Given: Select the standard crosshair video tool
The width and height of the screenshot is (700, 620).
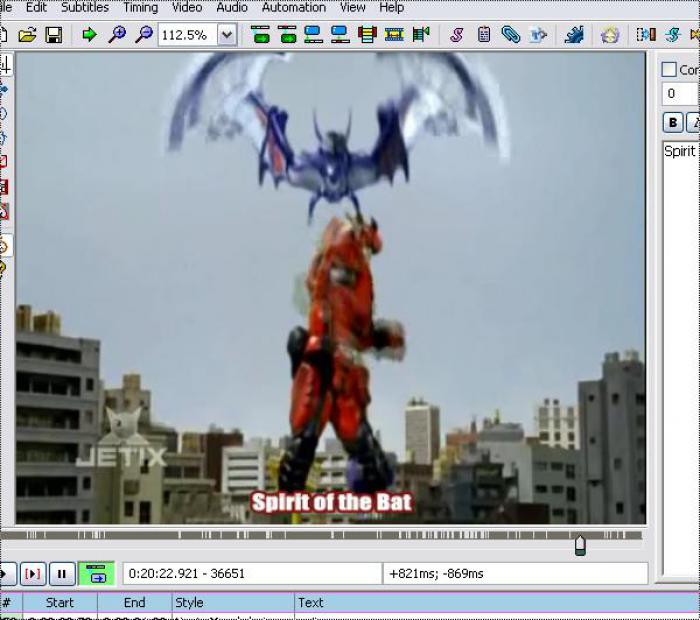Looking at the screenshot, I should (6, 65).
